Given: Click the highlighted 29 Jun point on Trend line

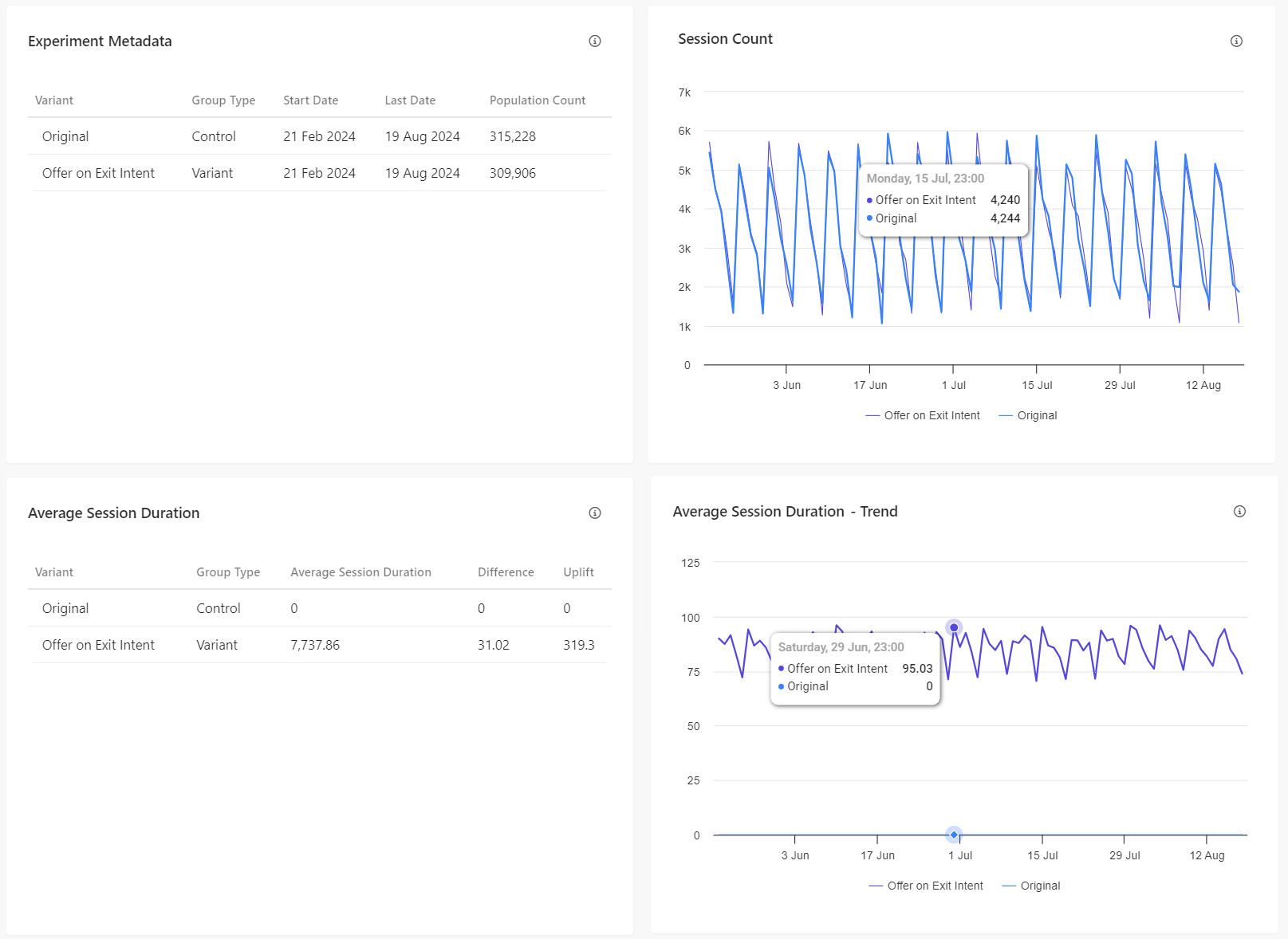Looking at the screenshot, I should click(954, 627).
